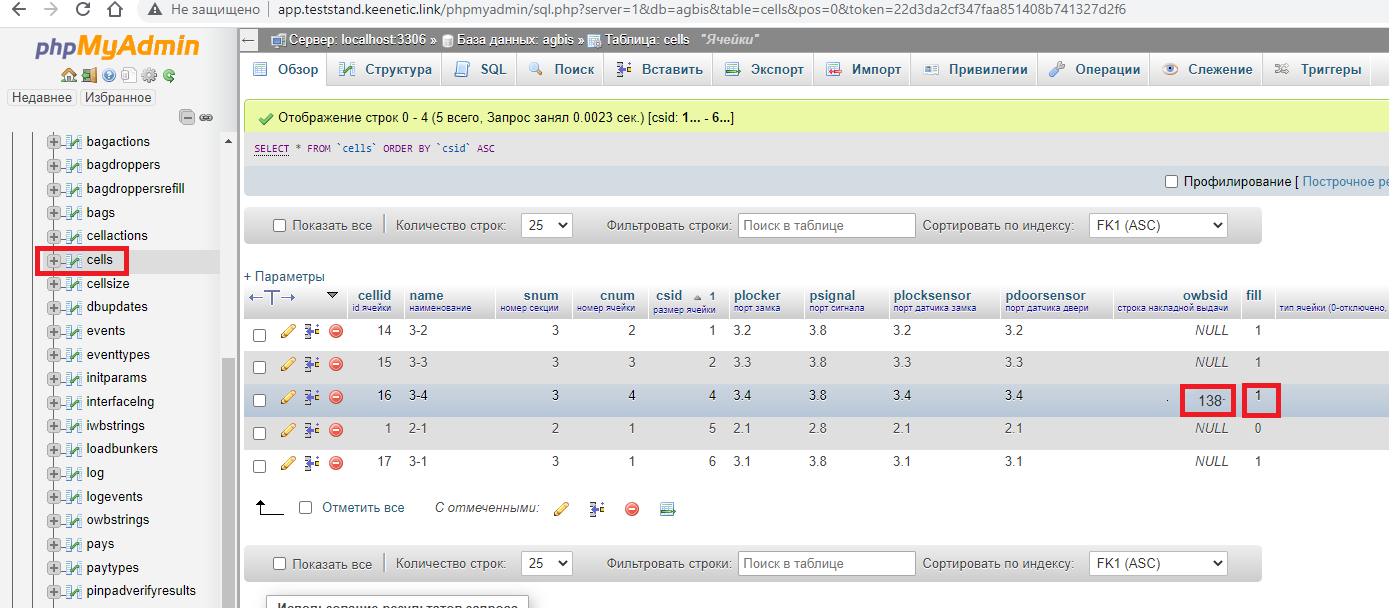This screenshot has width=1389, height=608.
Task: Open top Сортировать по индексу dropdown
Action: pos(1158,226)
